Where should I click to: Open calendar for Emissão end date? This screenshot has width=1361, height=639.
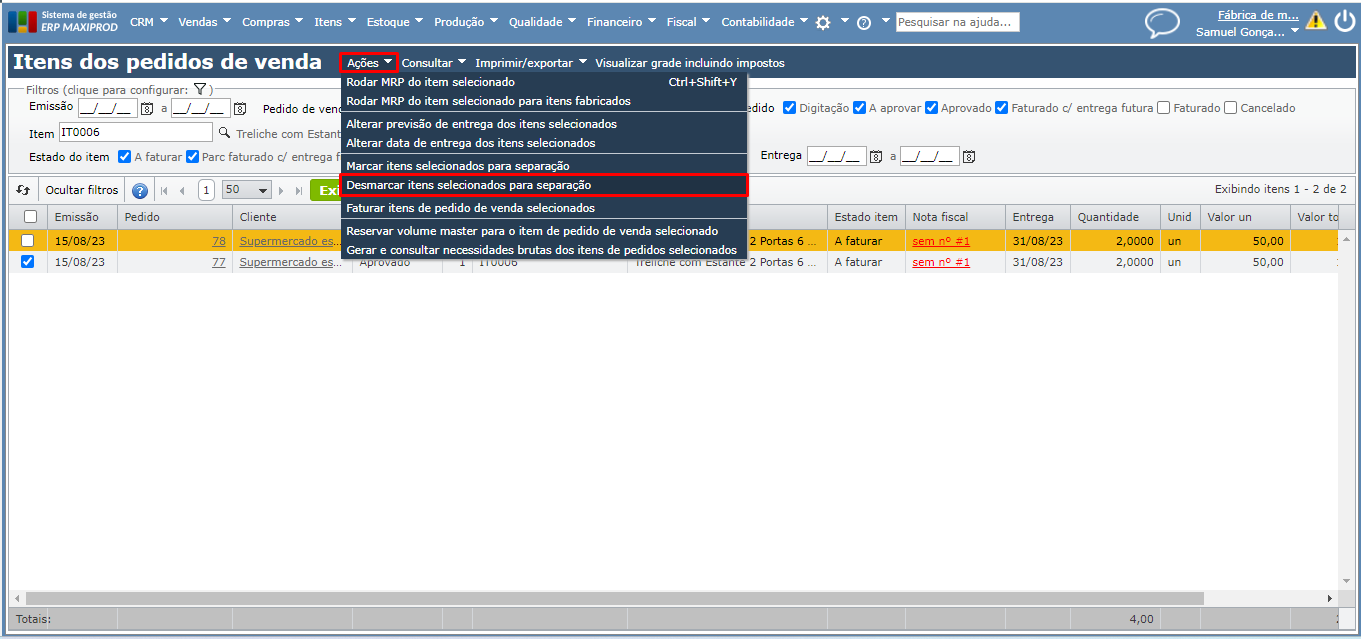pos(240,108)
